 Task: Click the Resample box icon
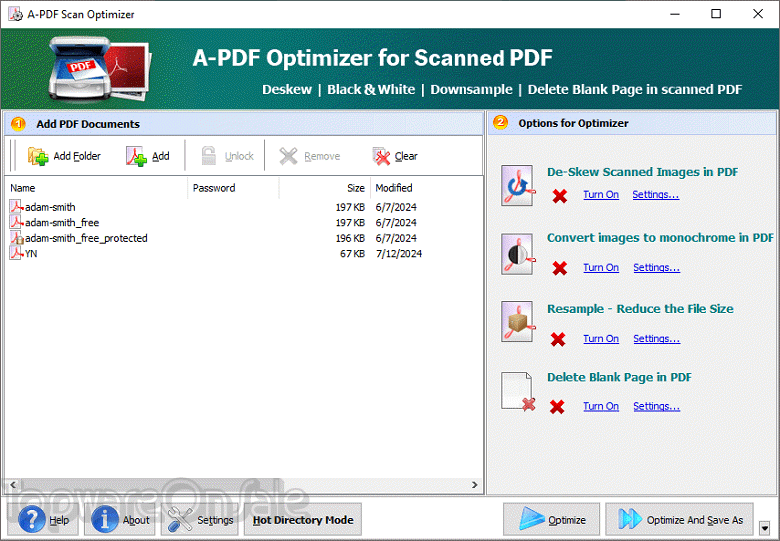[x=518, y=322]
